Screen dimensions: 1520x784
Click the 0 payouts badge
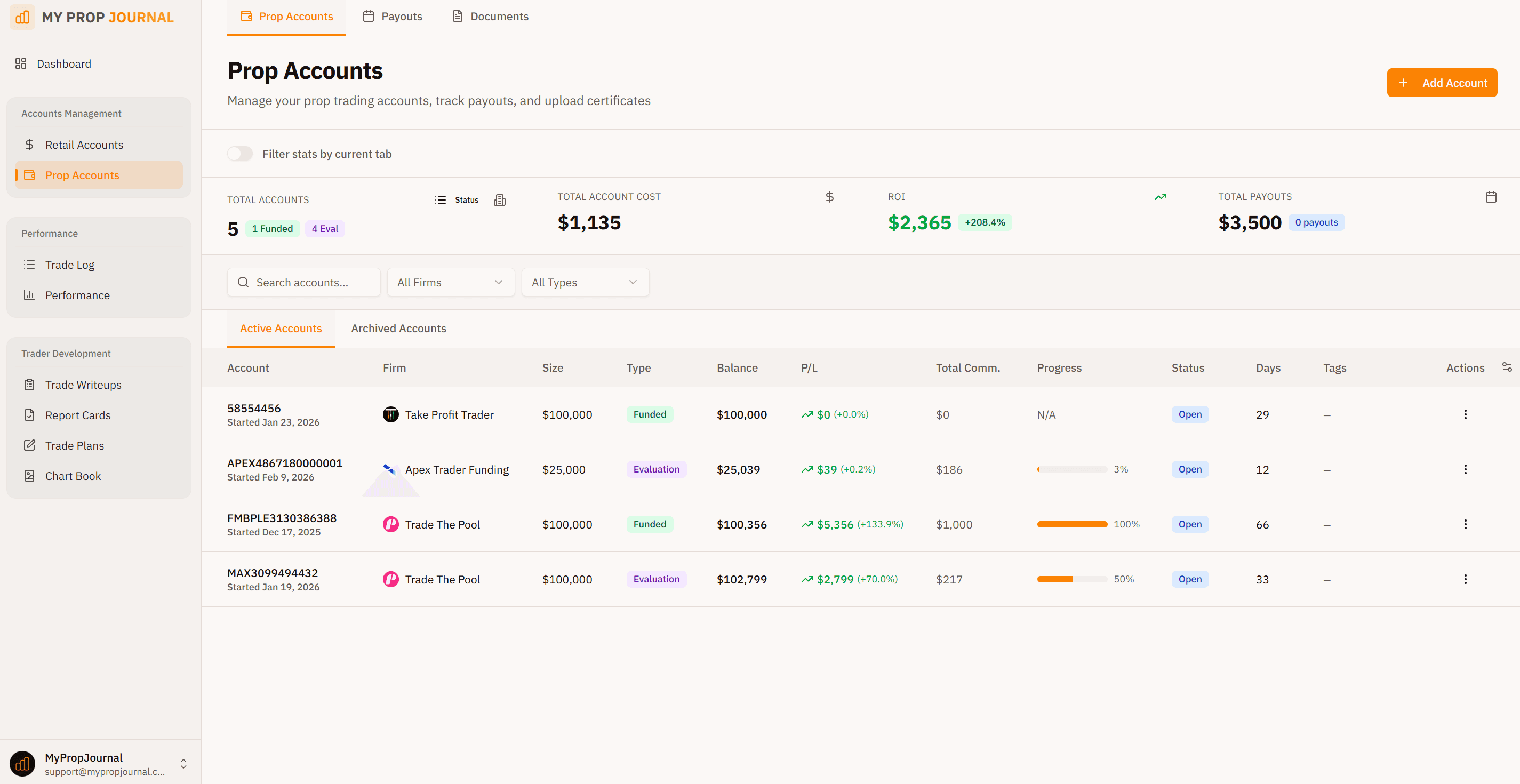point(1317,222)
